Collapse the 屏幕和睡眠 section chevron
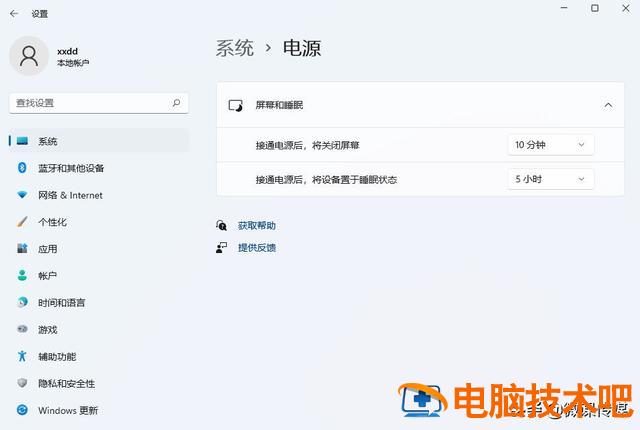 coord(607,105)
